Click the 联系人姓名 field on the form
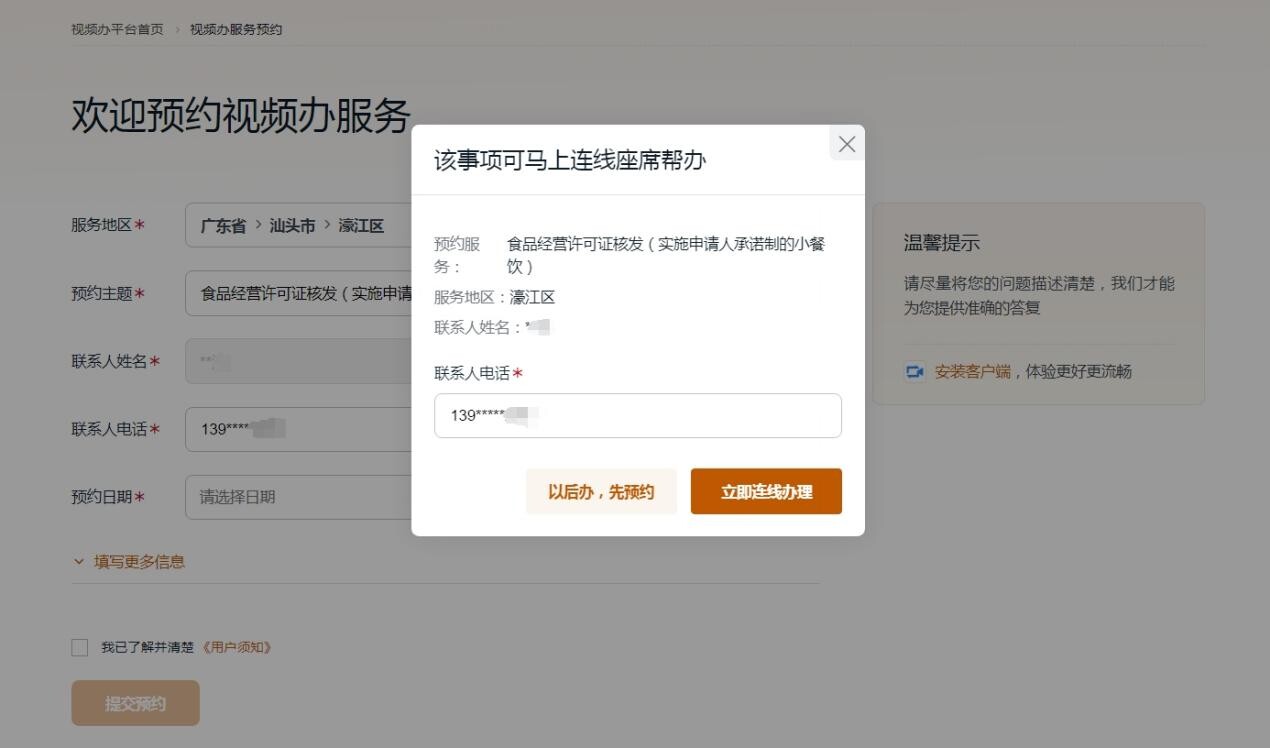This screenshot has height=748, width=1270. click(x=298, y=361)
